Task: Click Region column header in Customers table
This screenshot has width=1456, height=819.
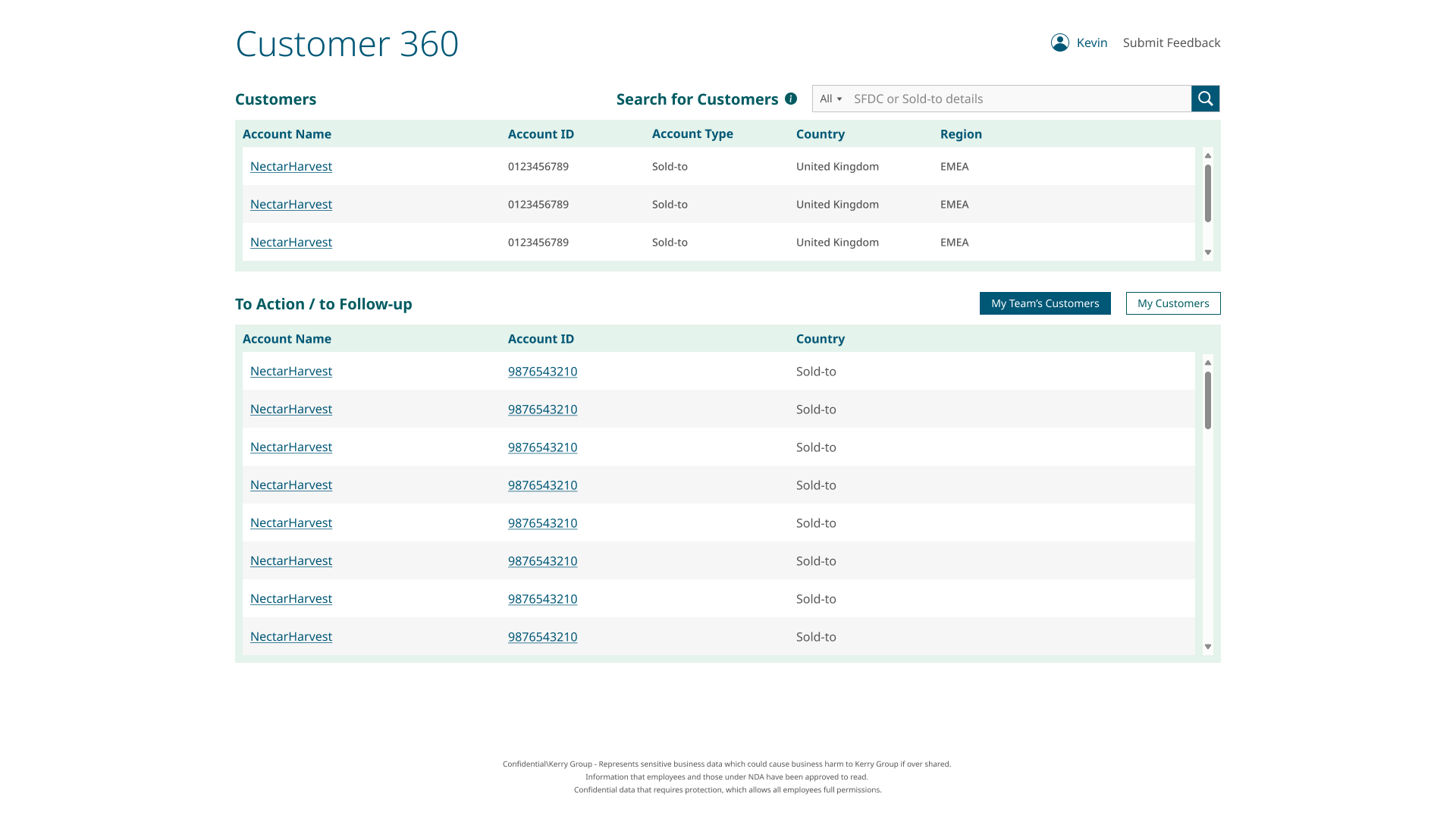Action: click(961, 134)
